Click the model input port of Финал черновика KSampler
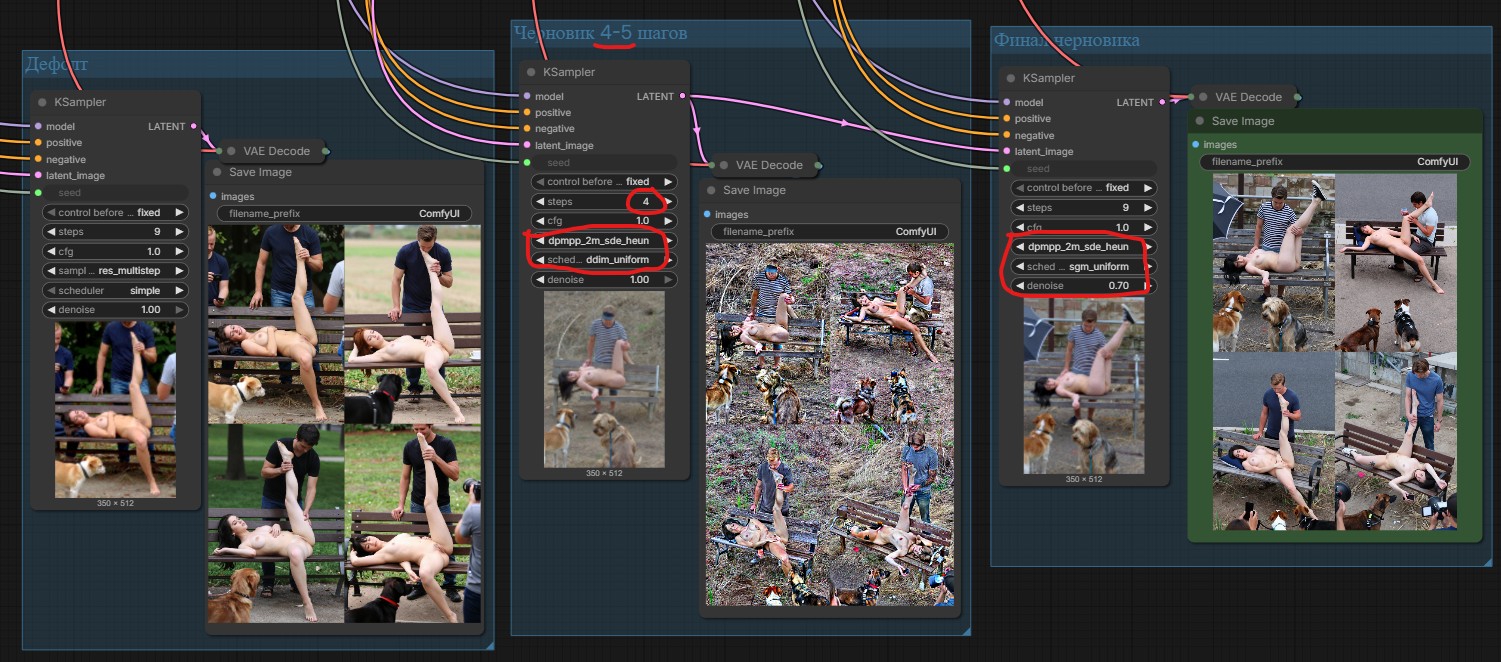The height and width of the screenshot is (662, 1501). pos(1007,102)
